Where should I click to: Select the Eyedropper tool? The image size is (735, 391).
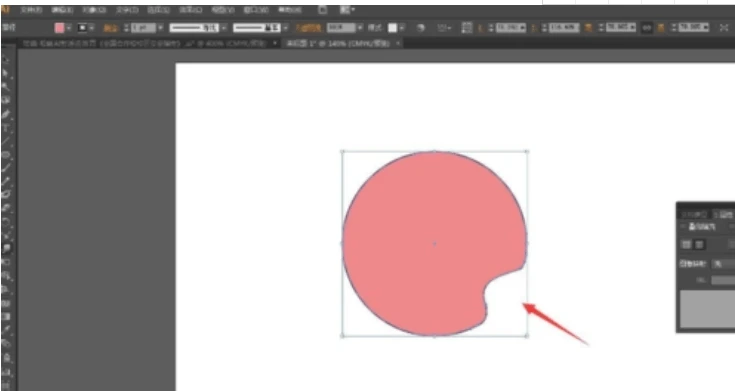(x=6, y=330)
